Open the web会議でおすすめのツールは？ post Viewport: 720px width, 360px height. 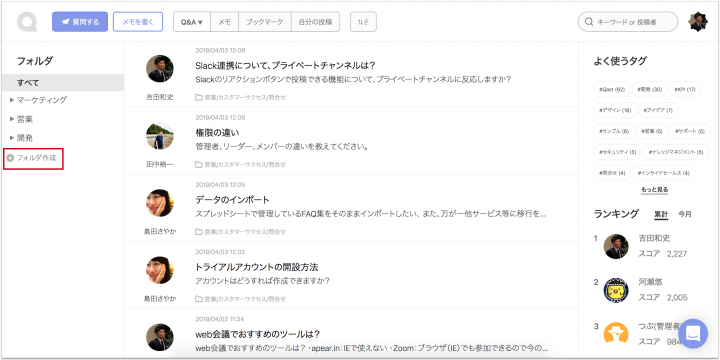[258, 334]
